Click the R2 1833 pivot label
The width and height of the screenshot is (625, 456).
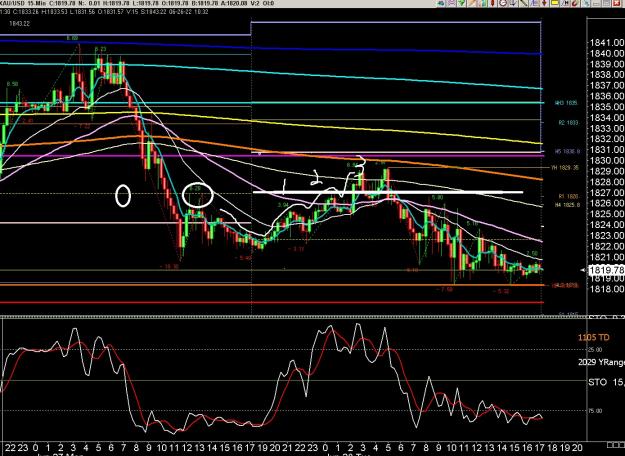pos(568,124)
